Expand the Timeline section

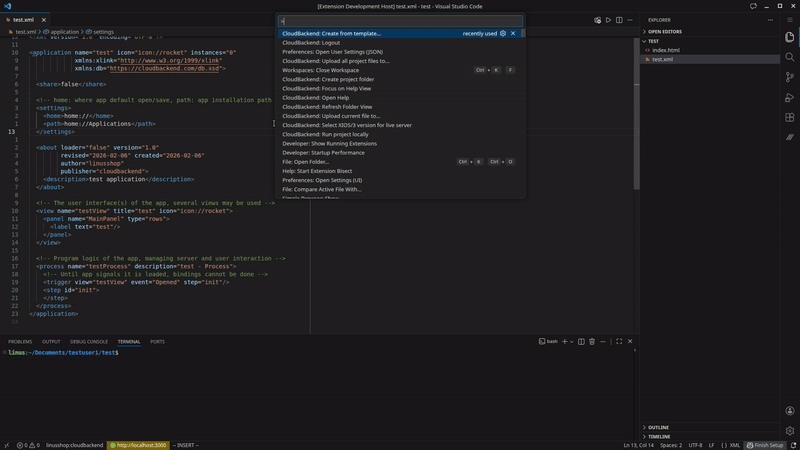[710, 437]
